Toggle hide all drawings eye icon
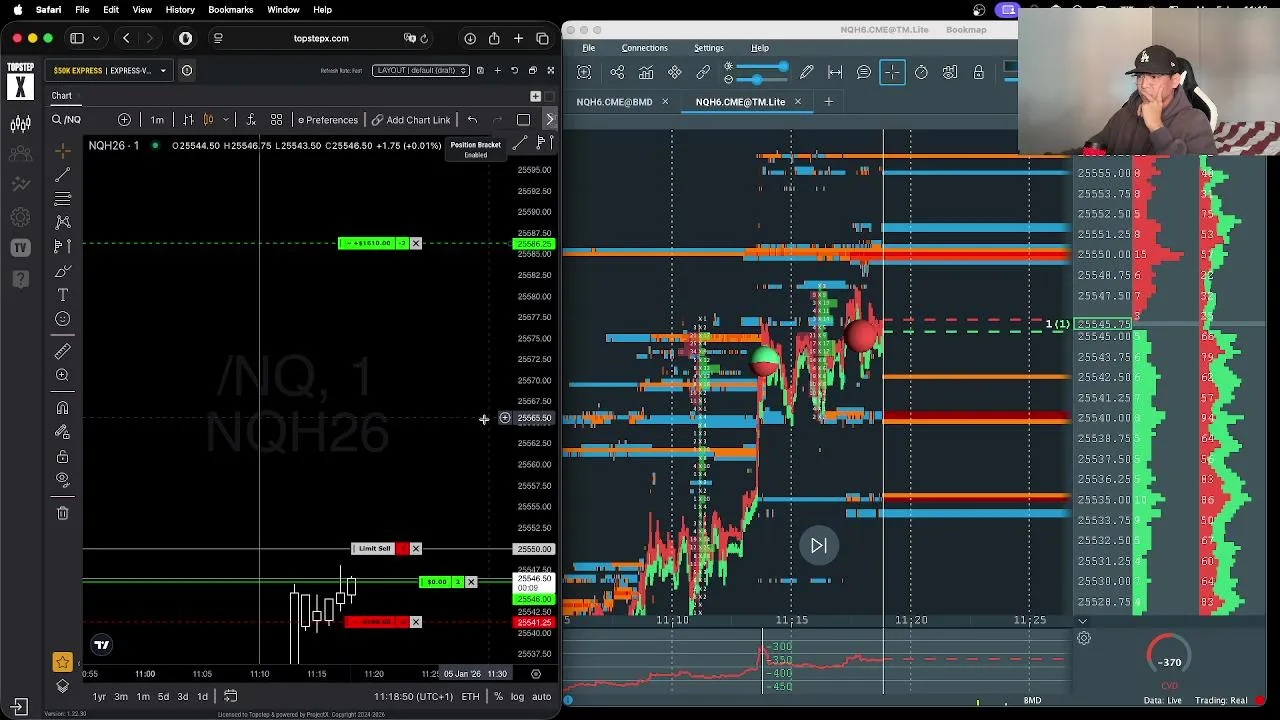This screenshot has width=1280, height=720. [62, 480]
